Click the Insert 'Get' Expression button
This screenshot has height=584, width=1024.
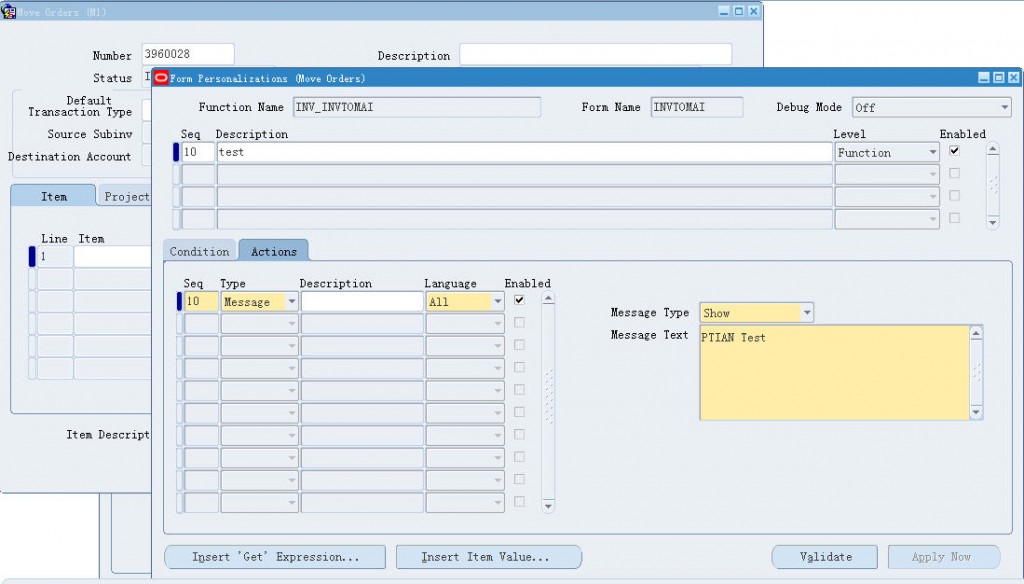click(274, 557)
